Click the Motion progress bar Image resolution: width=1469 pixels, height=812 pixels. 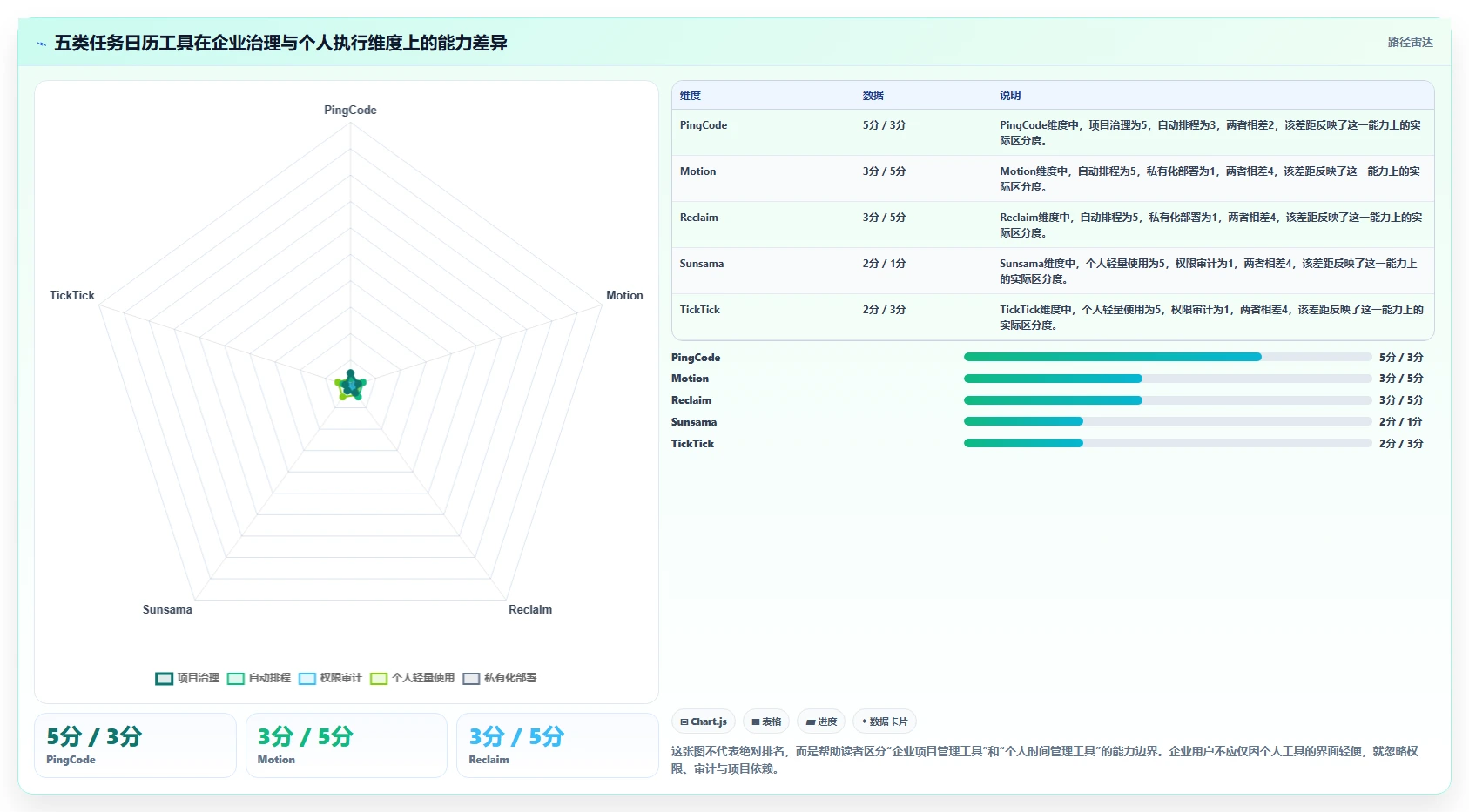(1168, 379)
